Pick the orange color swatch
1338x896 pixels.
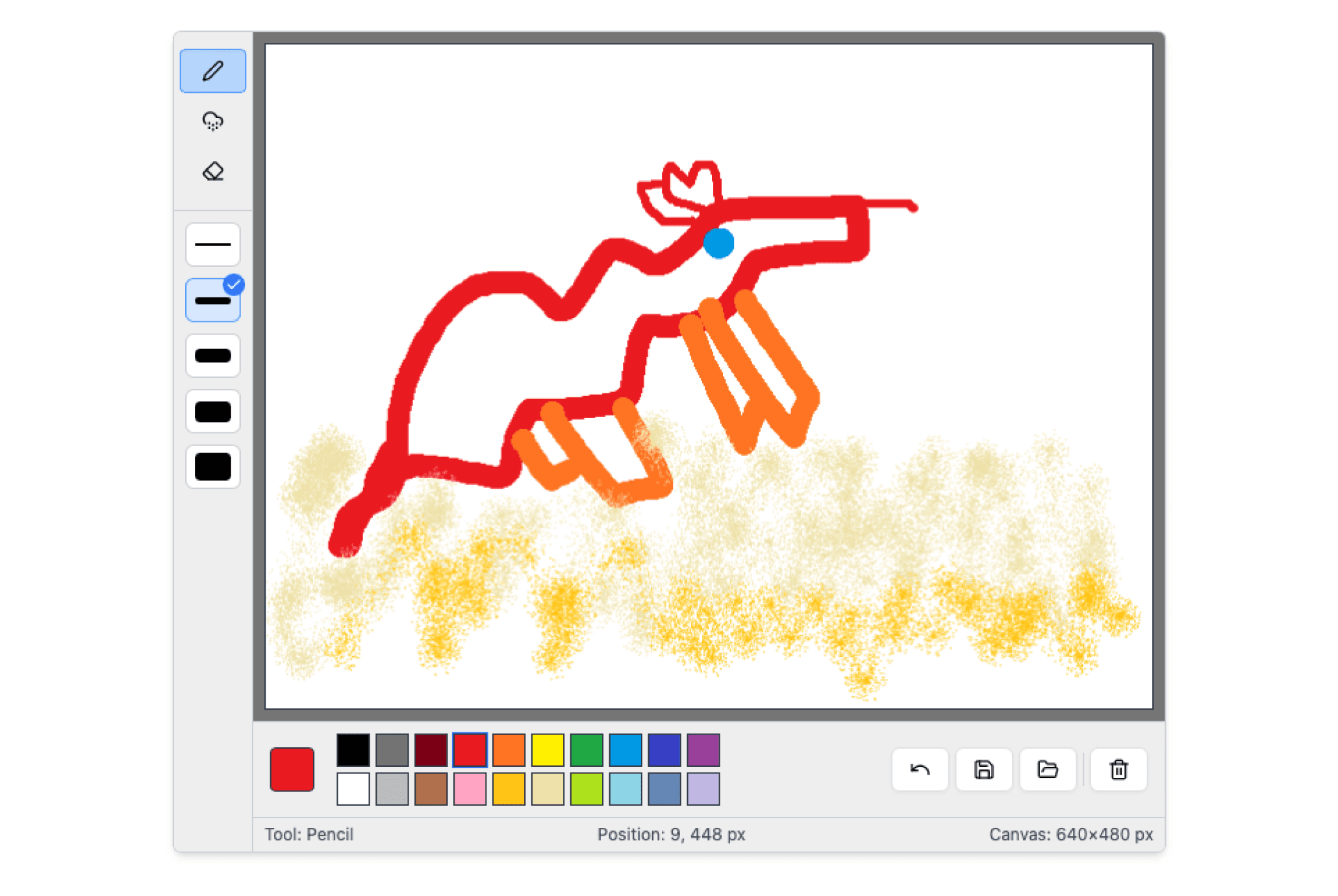(x=509, y=751)
